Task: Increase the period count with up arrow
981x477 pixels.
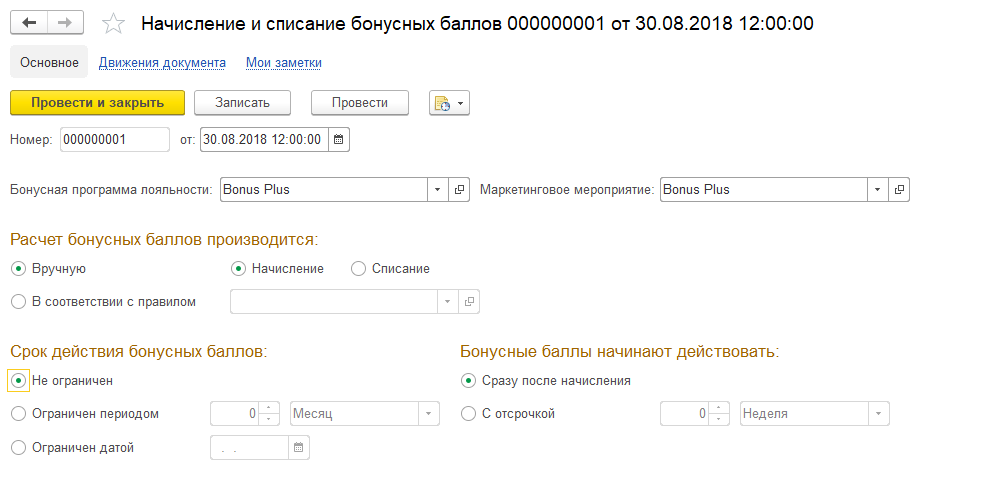Action: (x=269, y=408)
